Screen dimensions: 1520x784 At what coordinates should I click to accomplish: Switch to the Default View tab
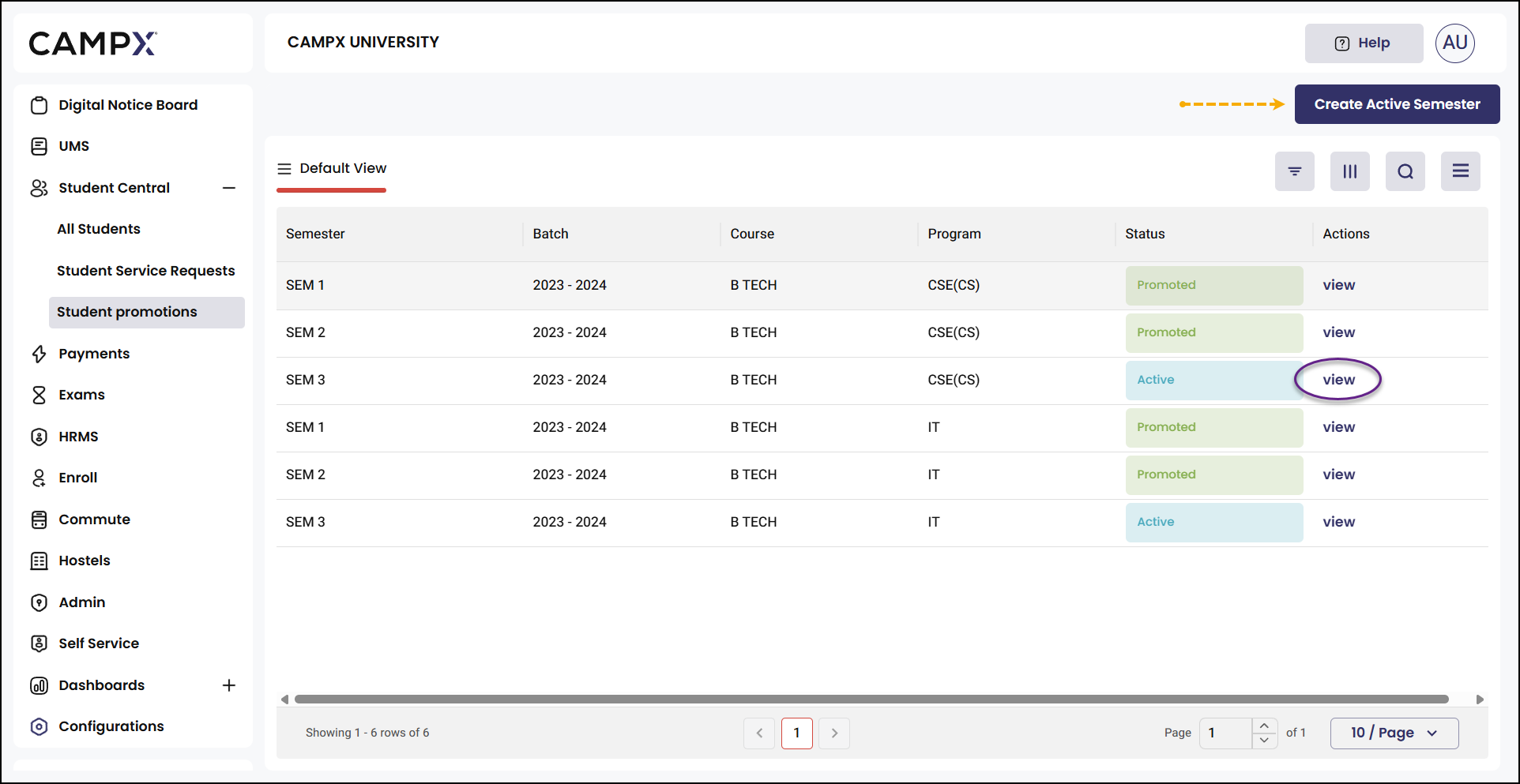(332, 168)
